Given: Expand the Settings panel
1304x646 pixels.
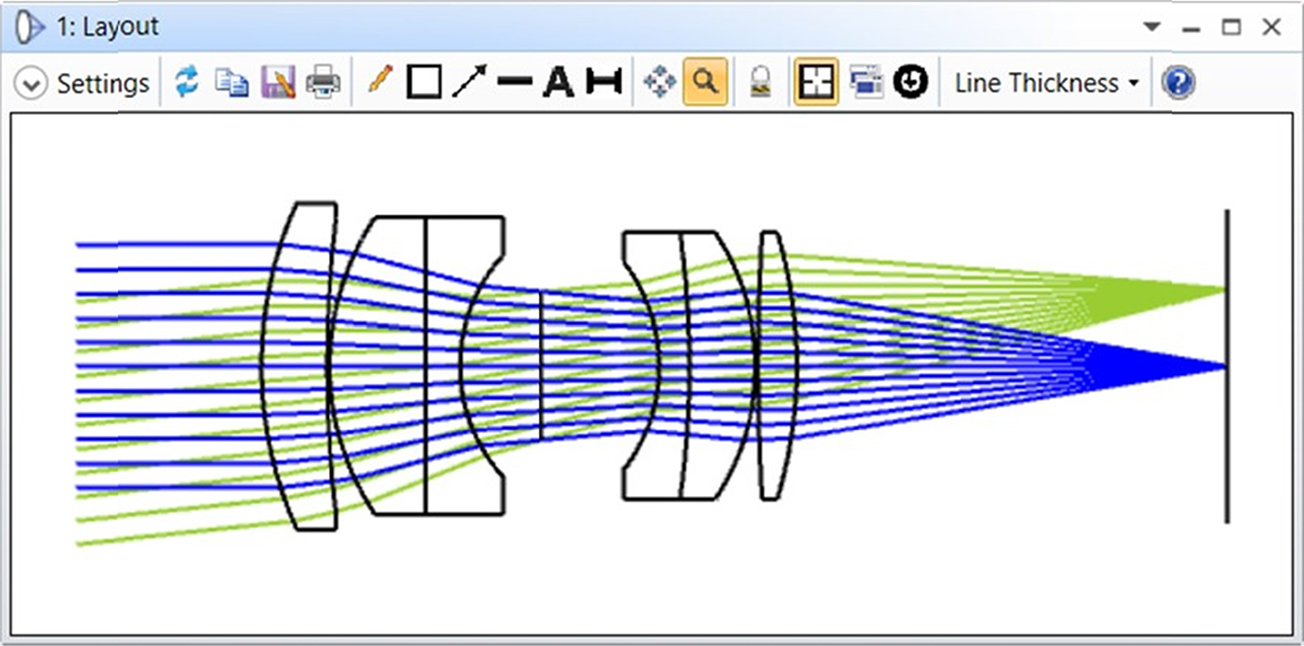Looking at the screenshot, I should click(x=82, y=84).
